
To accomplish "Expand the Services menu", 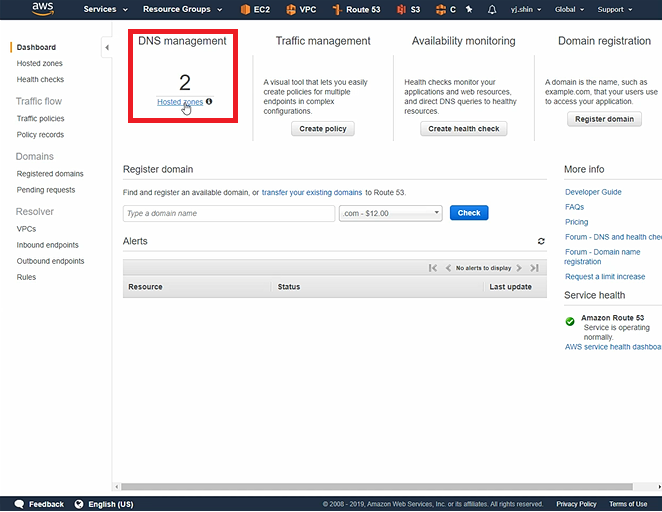I will tap(105, 9).
